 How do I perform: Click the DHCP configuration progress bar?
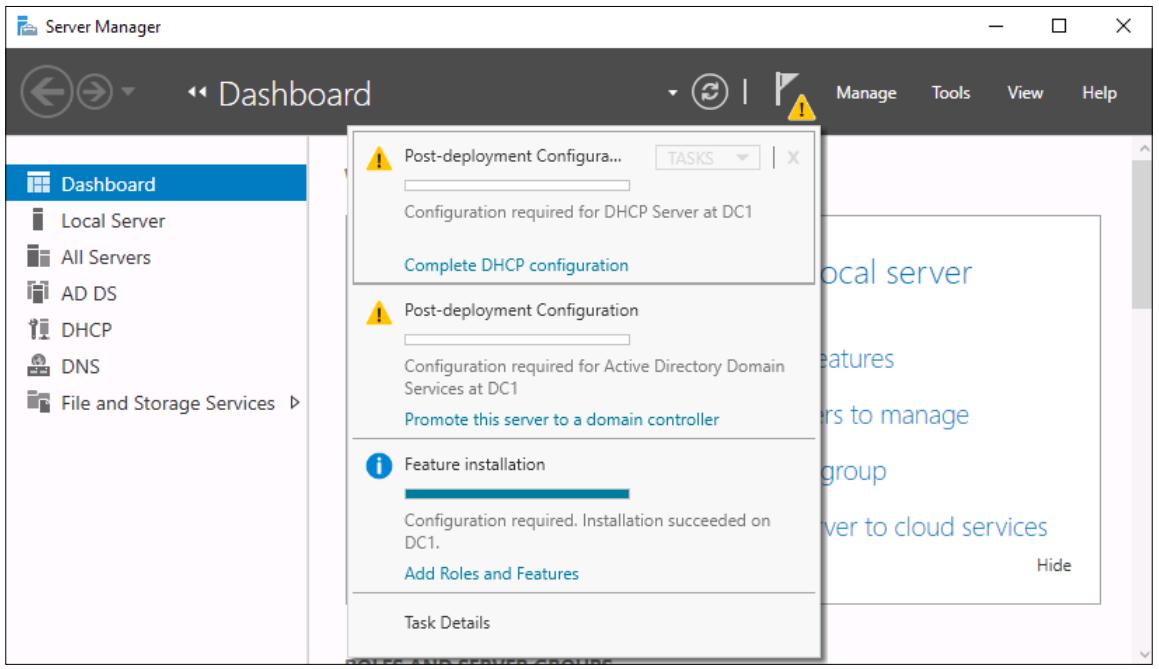pos(517,186)
